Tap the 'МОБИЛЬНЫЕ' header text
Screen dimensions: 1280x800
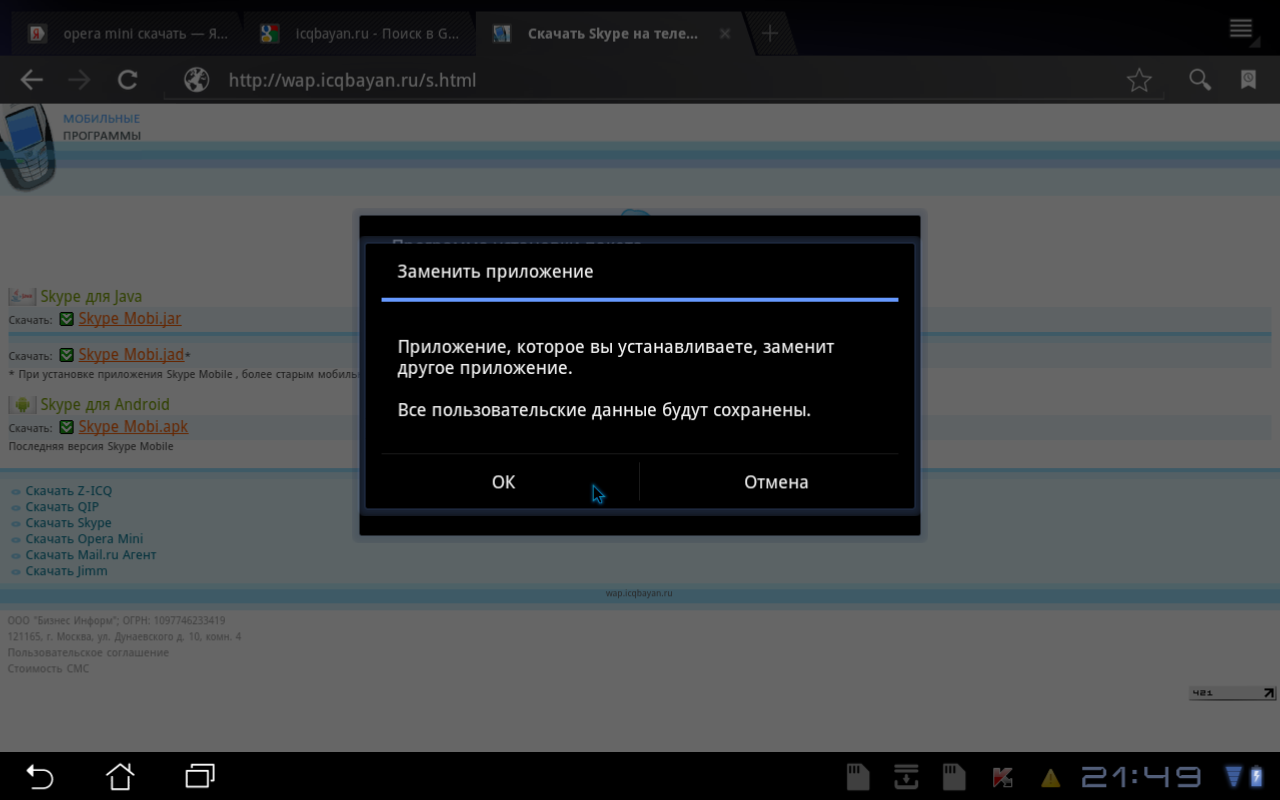coord(101,119)
